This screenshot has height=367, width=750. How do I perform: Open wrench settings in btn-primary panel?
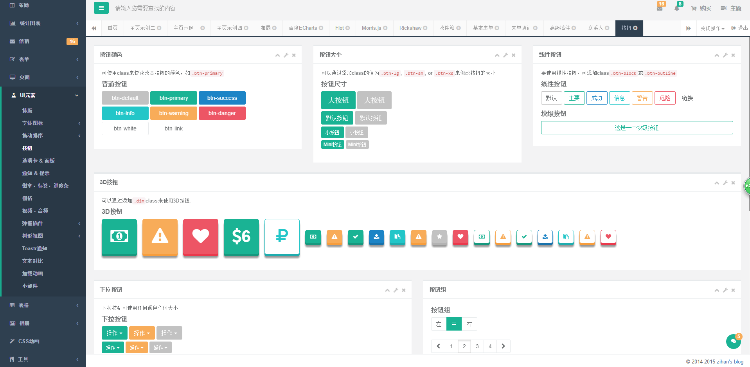(286, 56)
